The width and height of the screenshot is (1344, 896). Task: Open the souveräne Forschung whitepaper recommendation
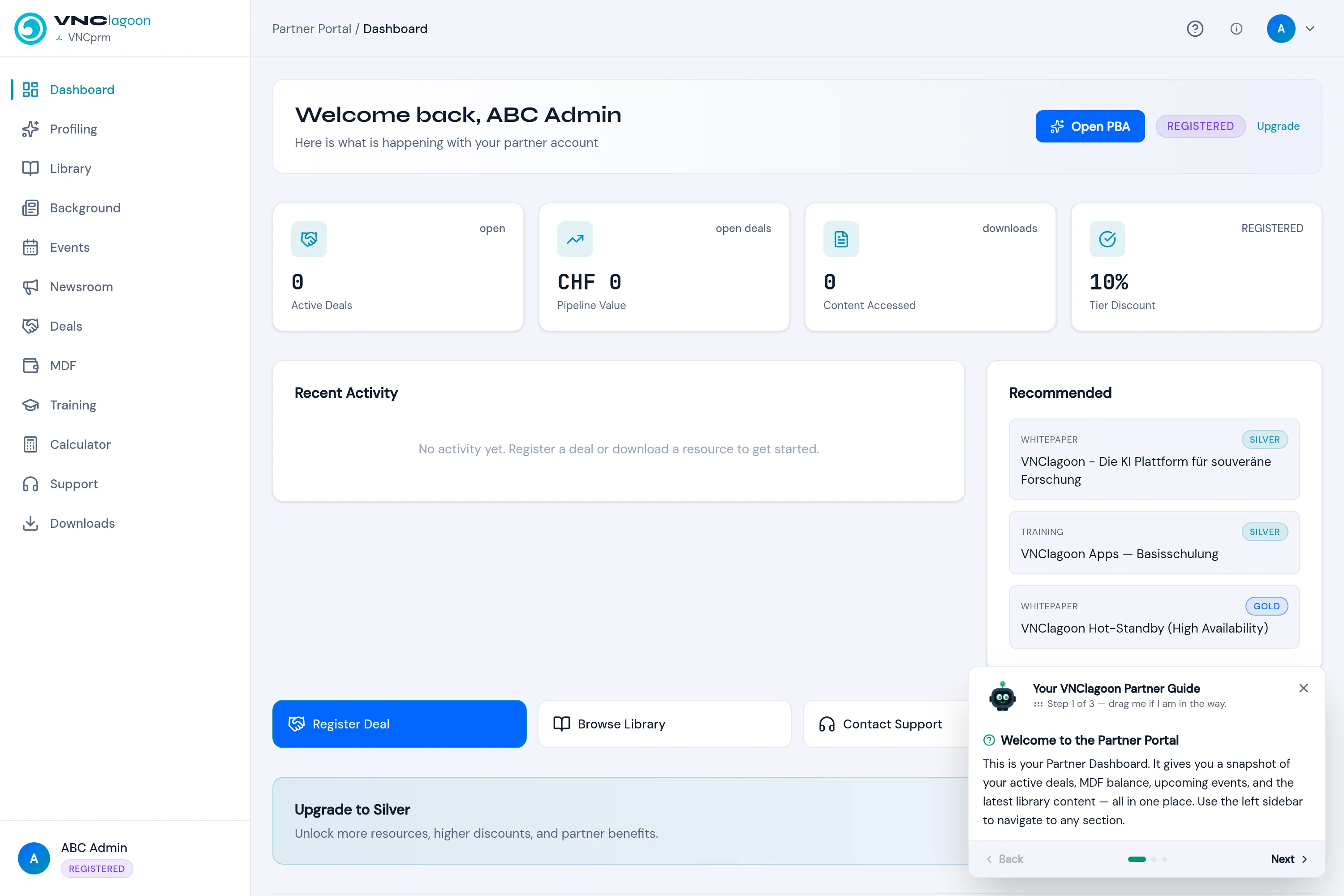tap(1154, 460)
